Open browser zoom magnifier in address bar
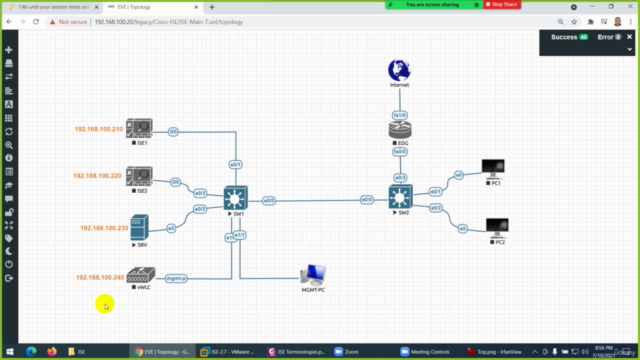 tap(560, 22)
